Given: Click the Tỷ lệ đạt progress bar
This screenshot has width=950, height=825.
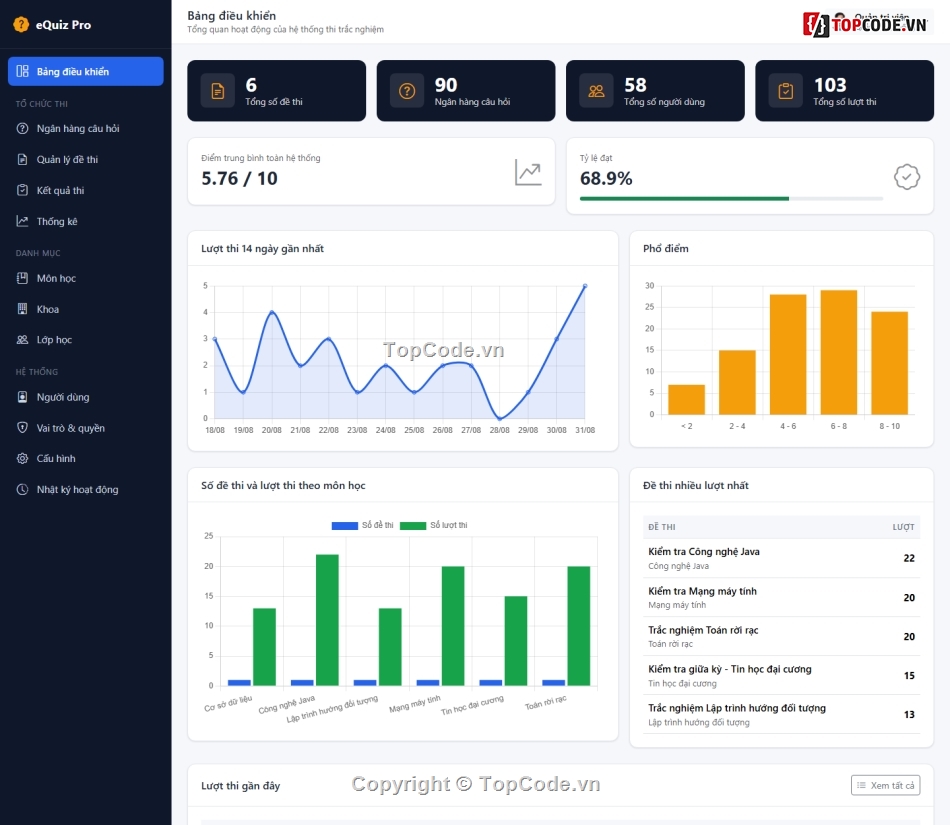Looking at the screenshot, I should point(731,199).
